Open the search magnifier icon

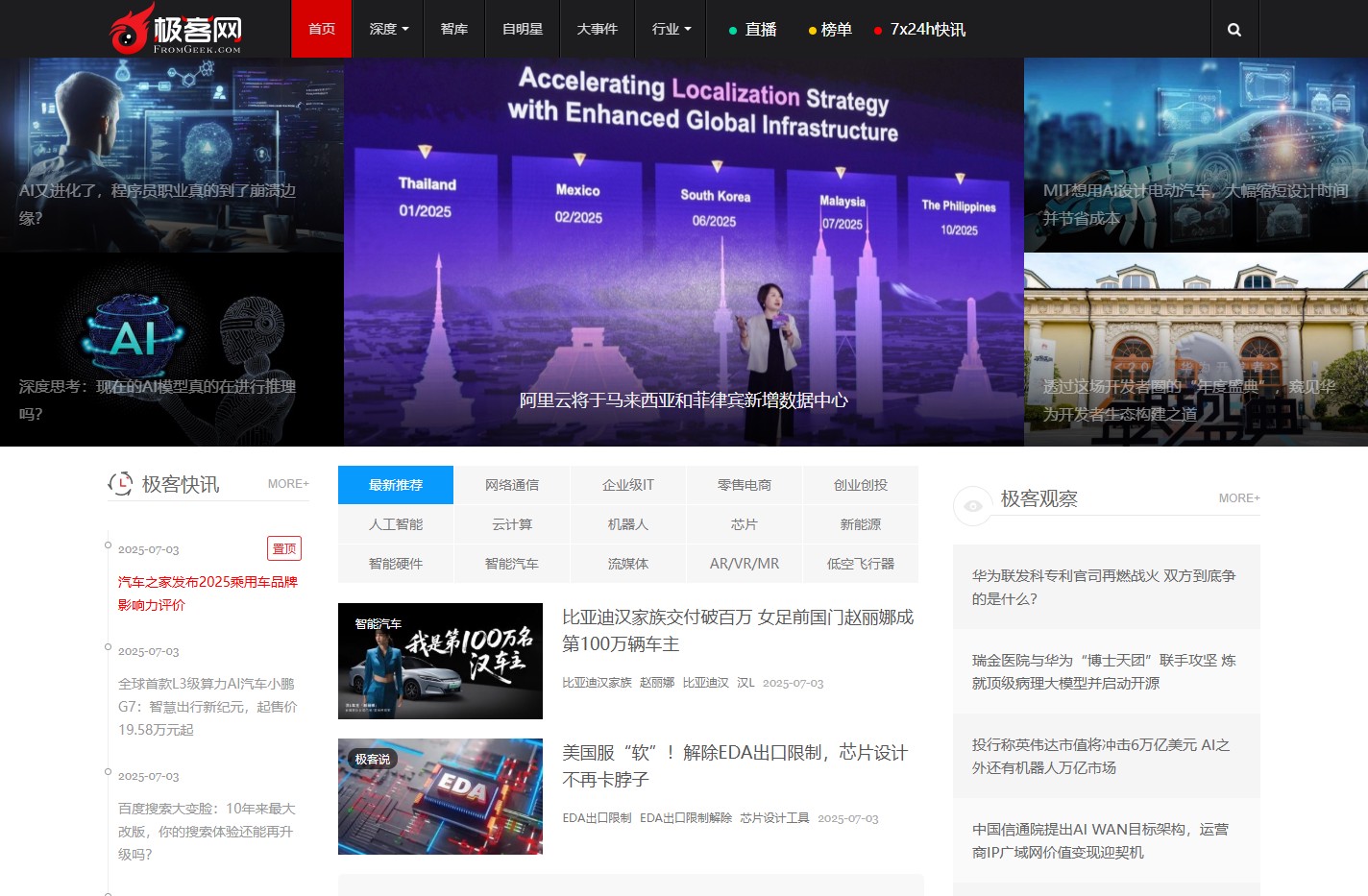(1234, 30)
